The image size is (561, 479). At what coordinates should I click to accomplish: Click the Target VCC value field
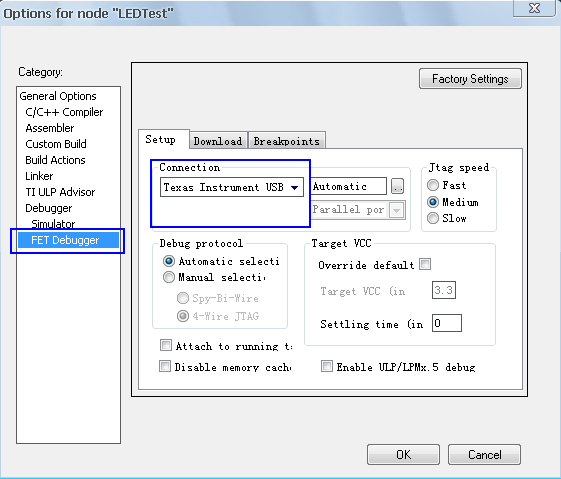[444, 290]
